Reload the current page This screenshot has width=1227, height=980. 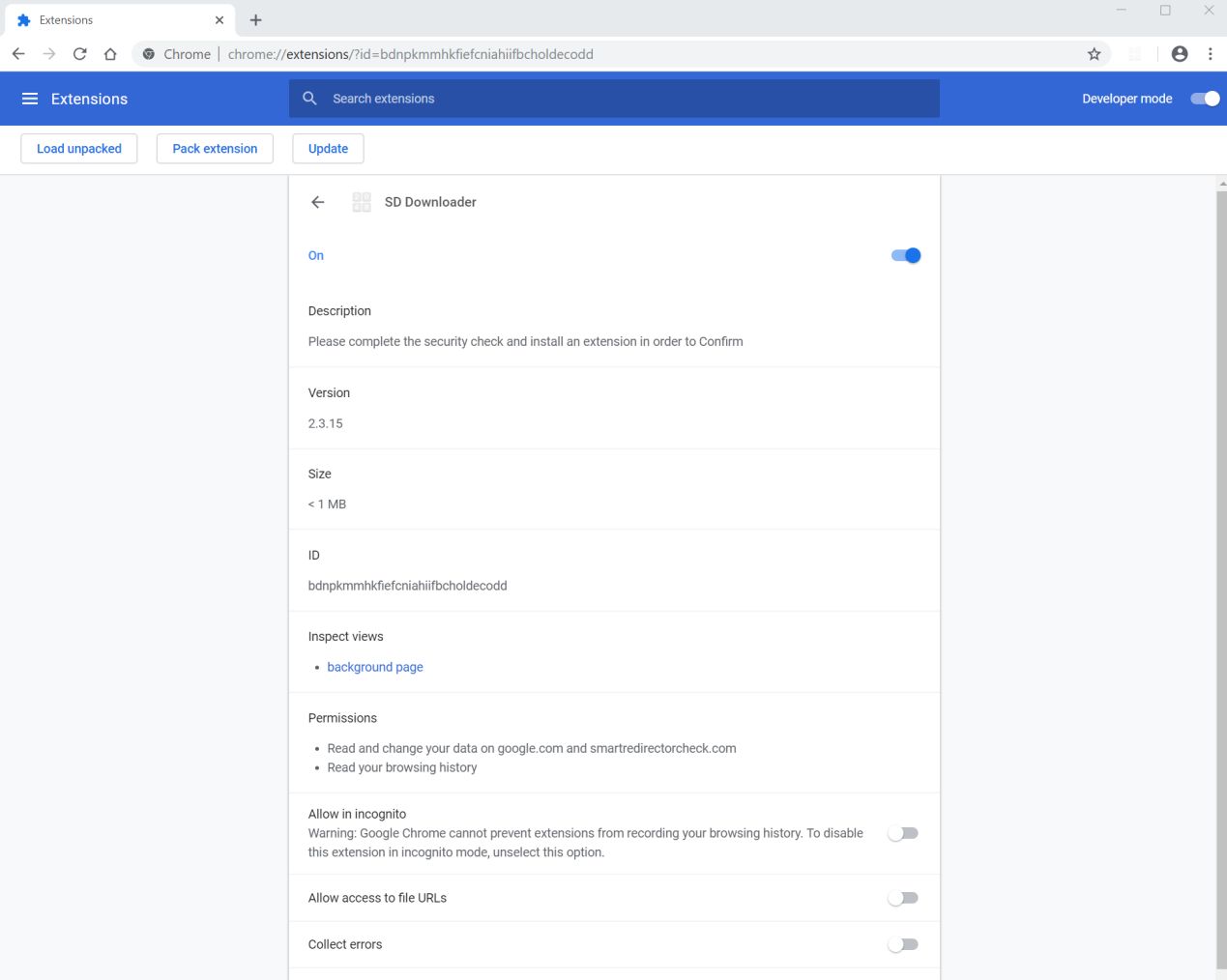(80, 54)
